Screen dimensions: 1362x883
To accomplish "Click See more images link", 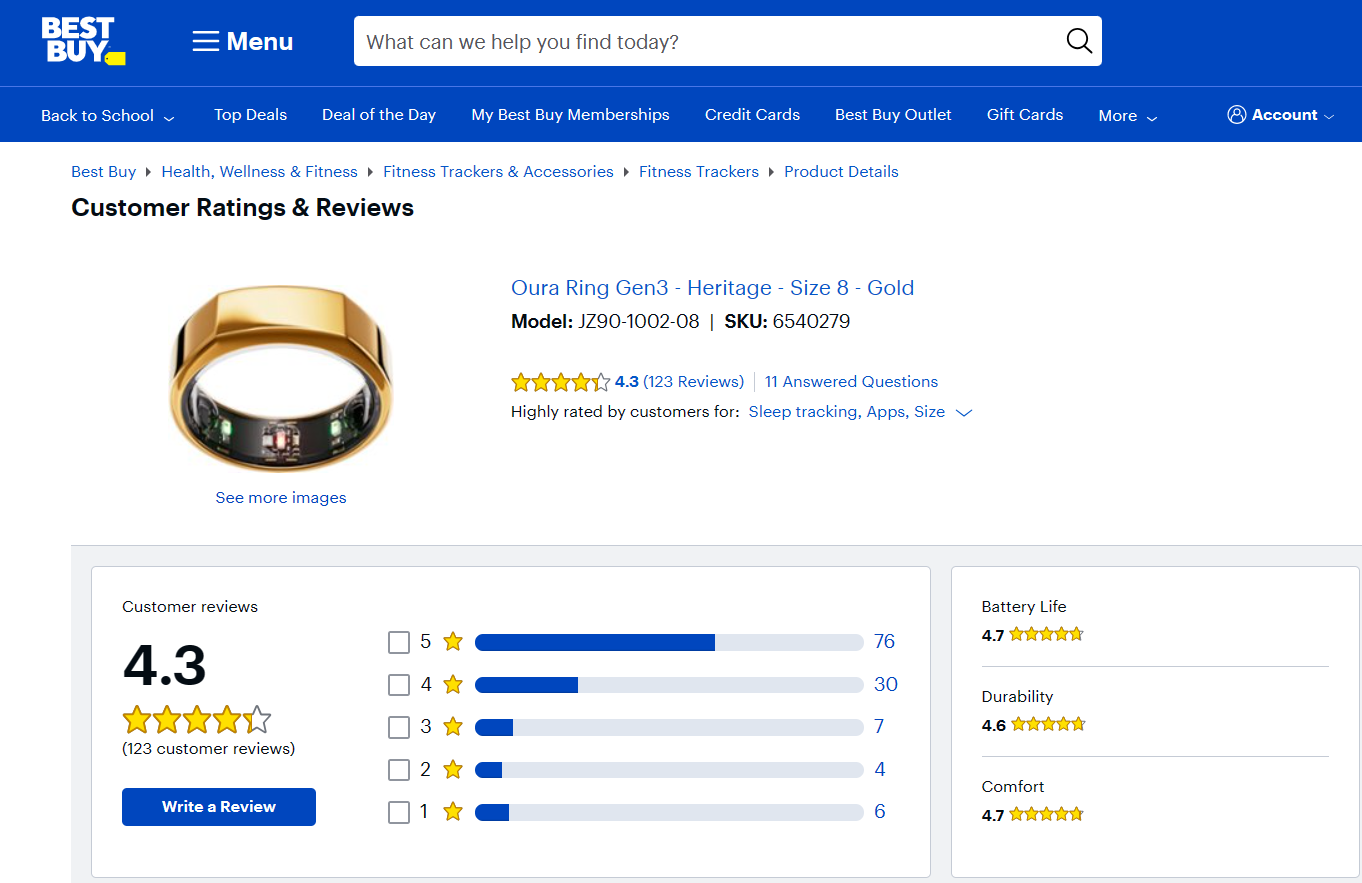I will [281, 497].
